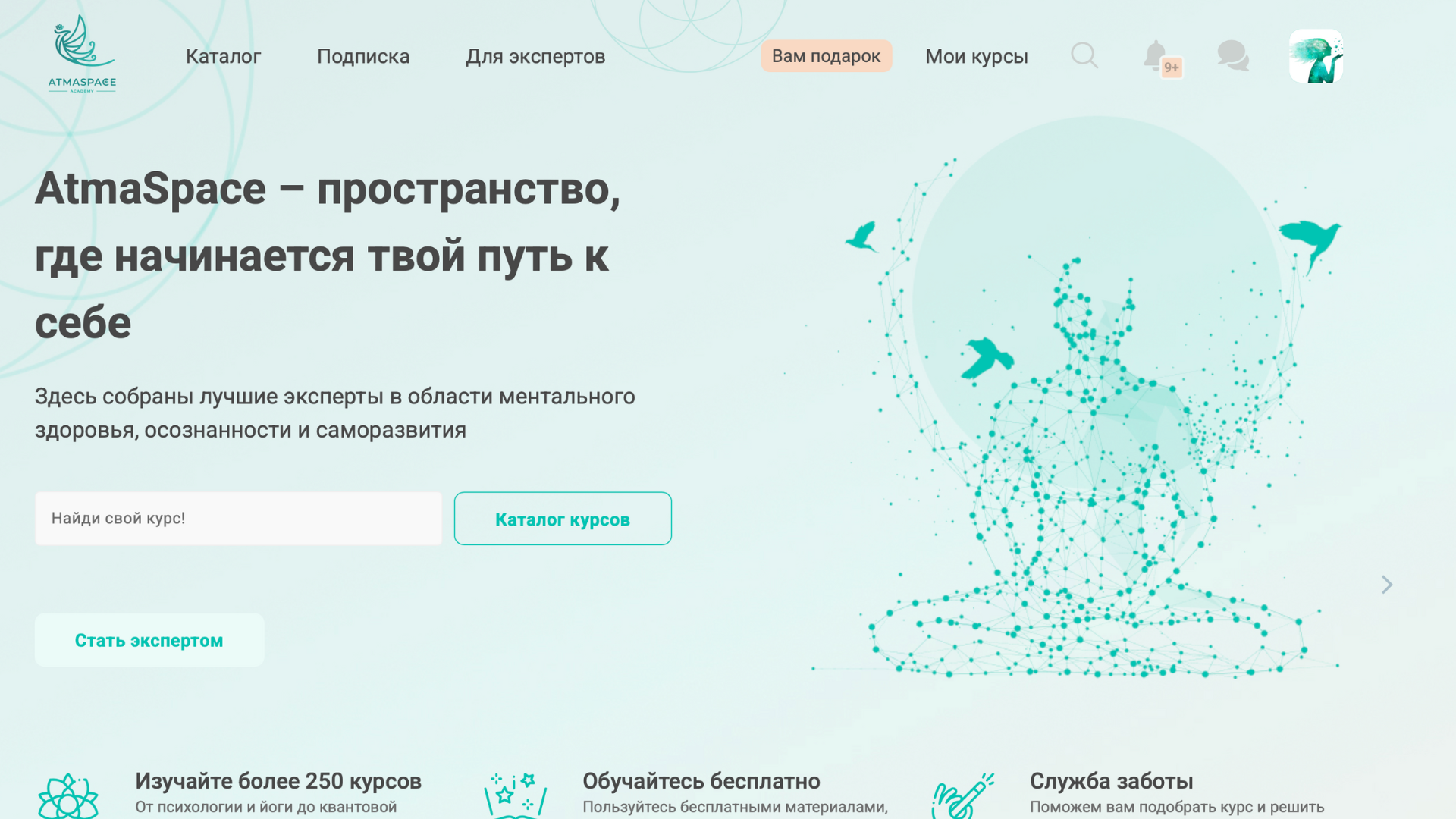This screenshot has width=1456, height=819.
Task: Open the Служба заботы heading
Action: pyautogui.click(x=1111, y=781)
